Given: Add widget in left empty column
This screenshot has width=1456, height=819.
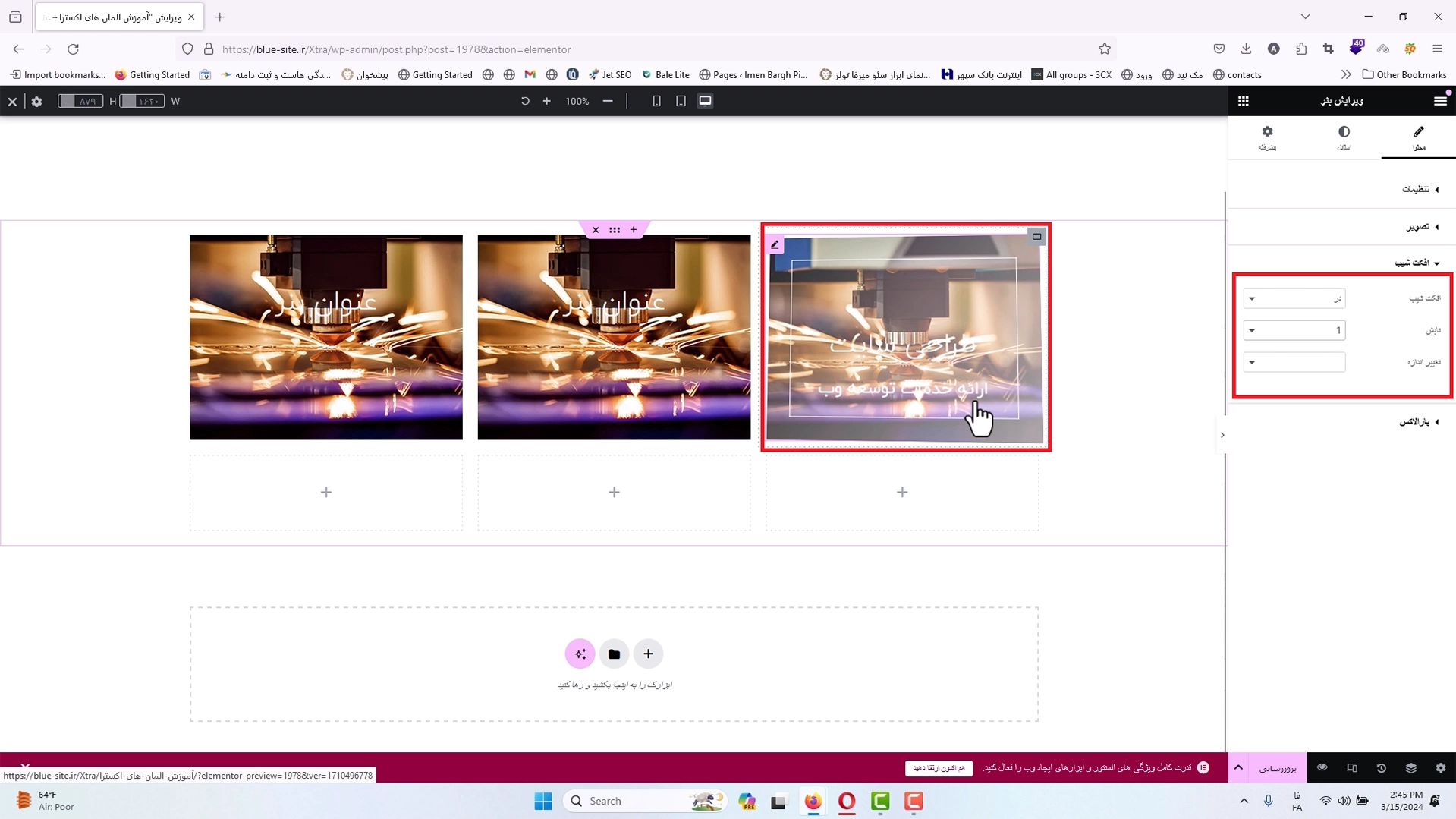Looking at the screenshot, I should pyautogui.click(x=326, y=493).
